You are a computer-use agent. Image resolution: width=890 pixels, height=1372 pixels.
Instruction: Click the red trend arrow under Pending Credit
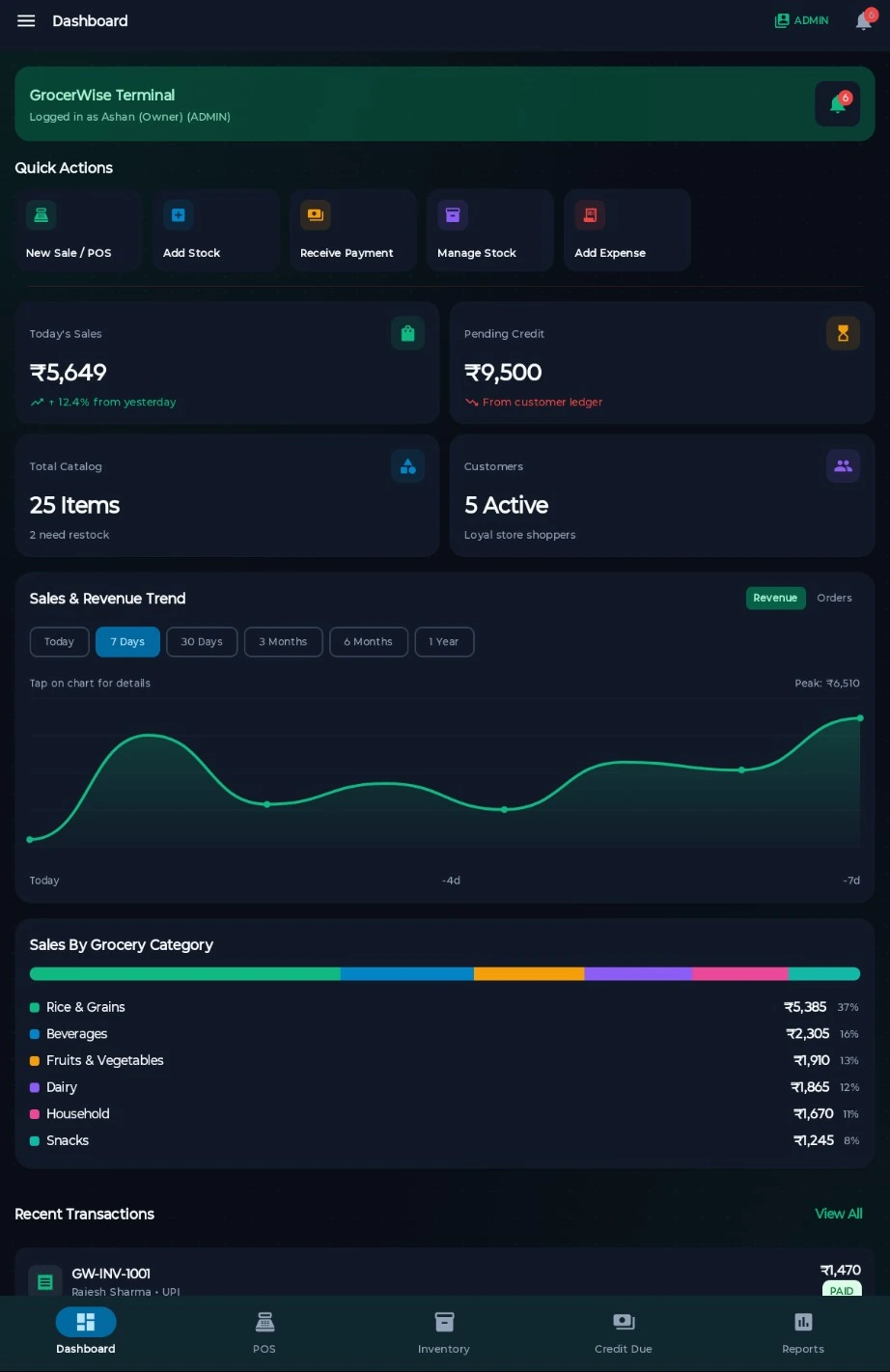coord(471,403)
